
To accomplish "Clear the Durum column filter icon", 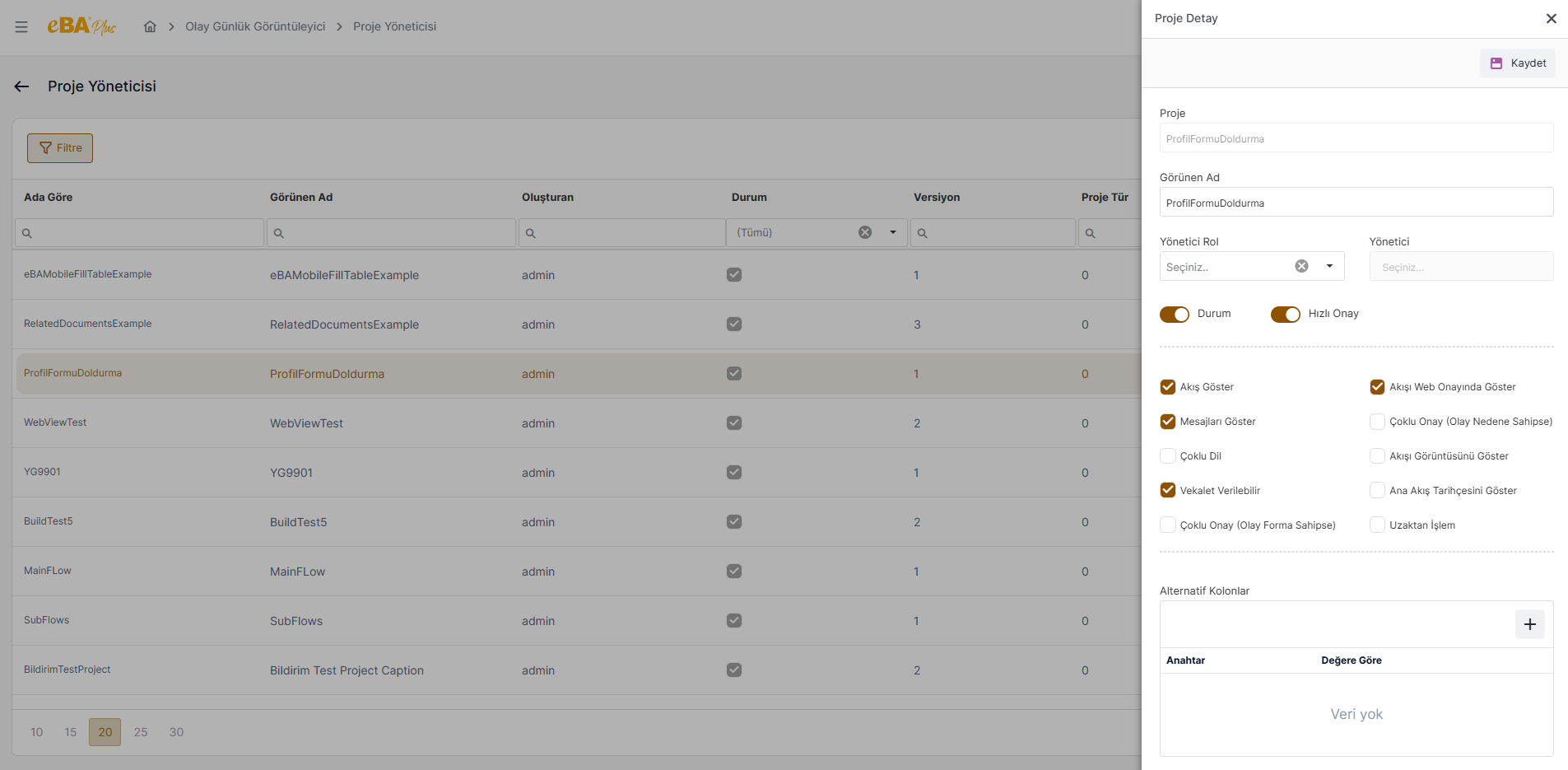I will (x=865, y=232).
